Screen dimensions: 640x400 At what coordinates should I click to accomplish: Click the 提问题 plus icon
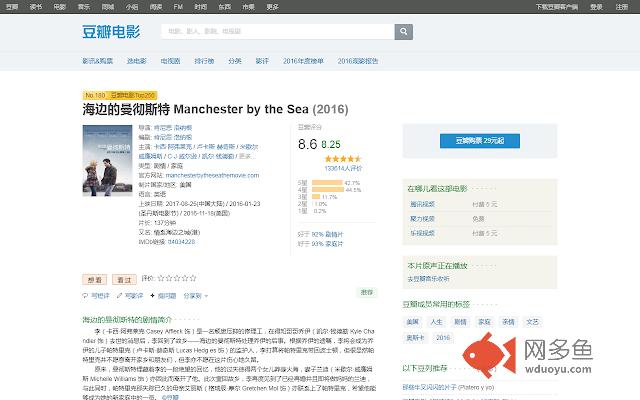(x=153, y=296)
